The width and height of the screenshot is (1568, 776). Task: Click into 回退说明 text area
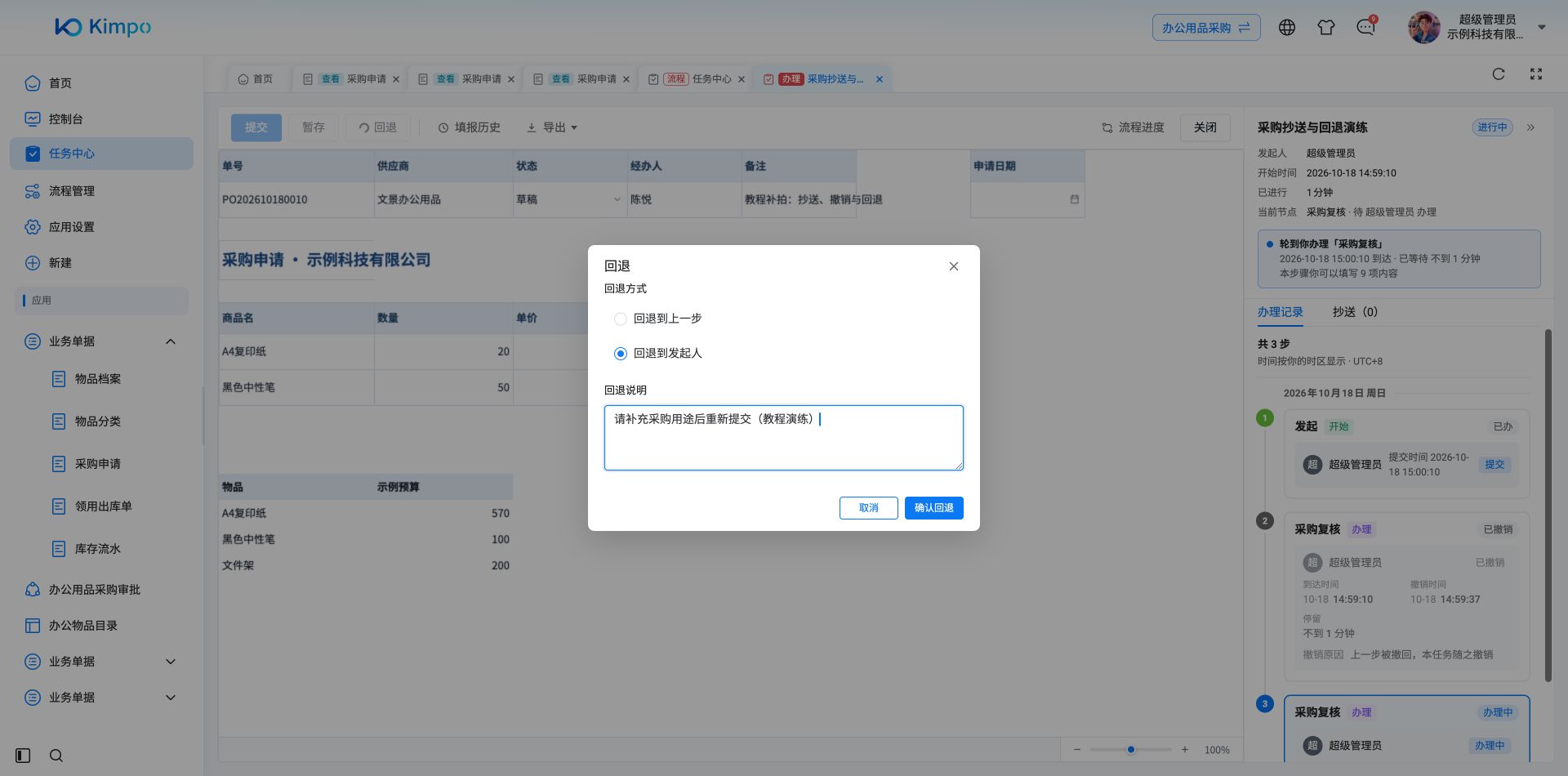[784, 438]
